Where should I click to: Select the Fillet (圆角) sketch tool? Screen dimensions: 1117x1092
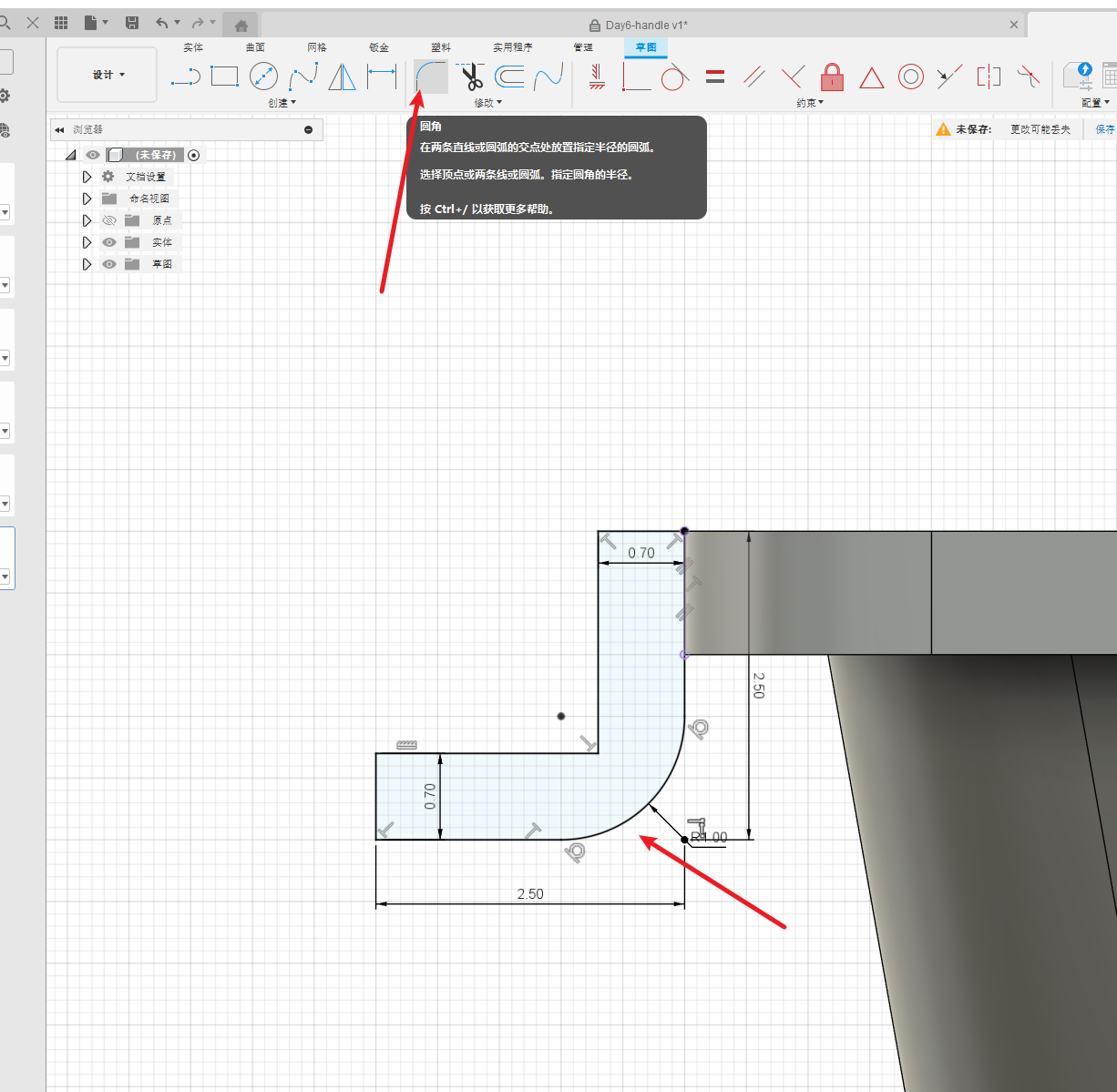[x=430, y=77]
